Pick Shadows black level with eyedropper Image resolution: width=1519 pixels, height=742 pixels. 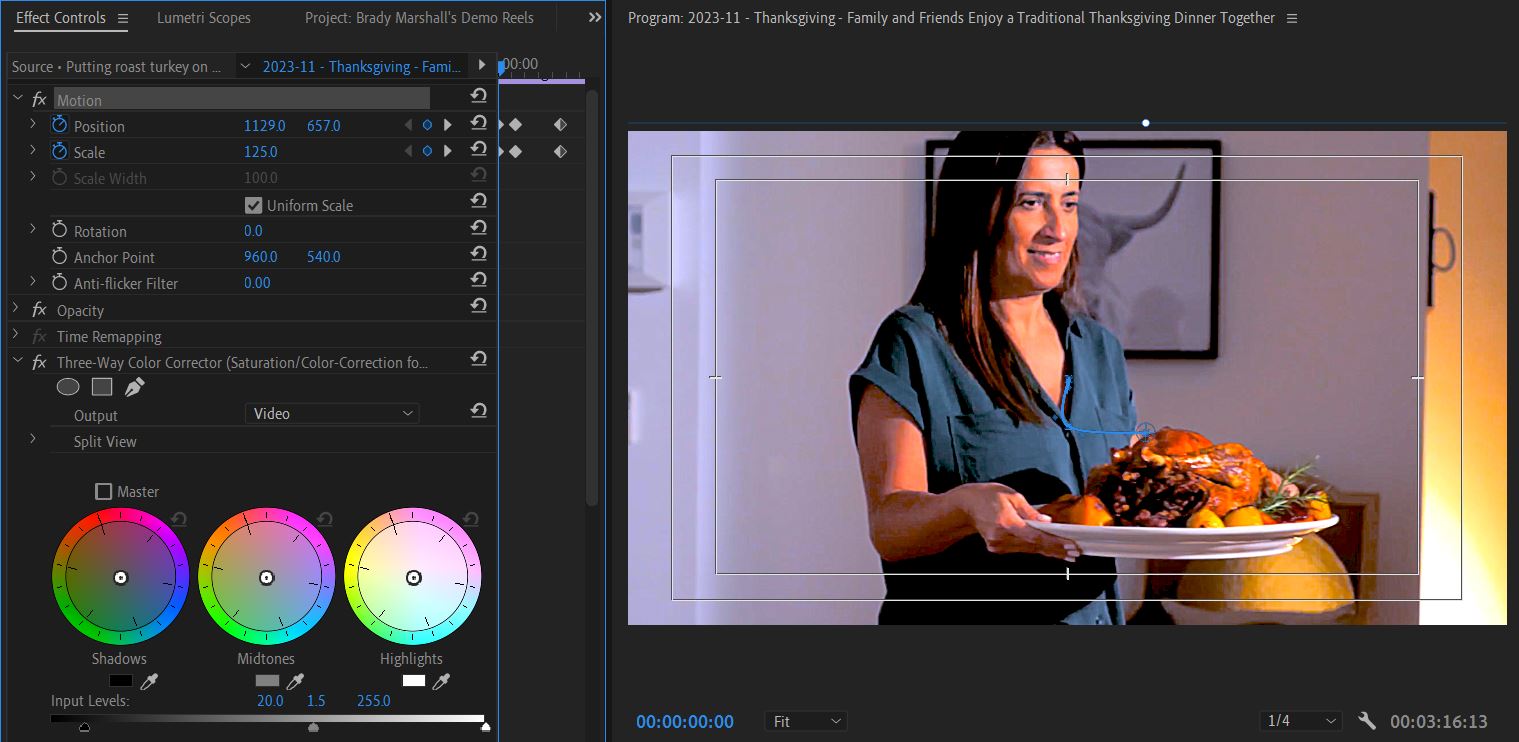(149, 681)
